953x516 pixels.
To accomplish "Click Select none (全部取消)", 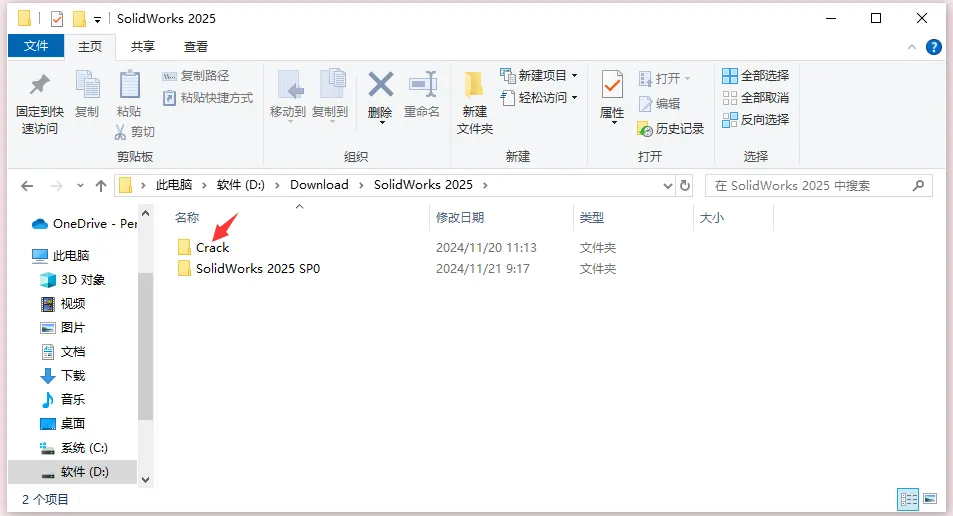I will click(755, 97).
